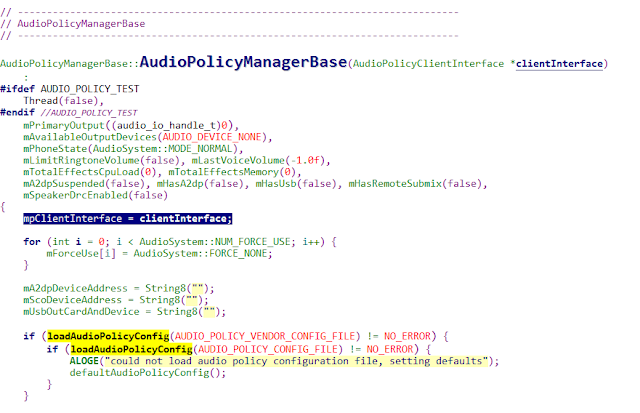Click mPrimaryOutput initializer
This screenshot has height=413, width=640.
pos(131,125)
